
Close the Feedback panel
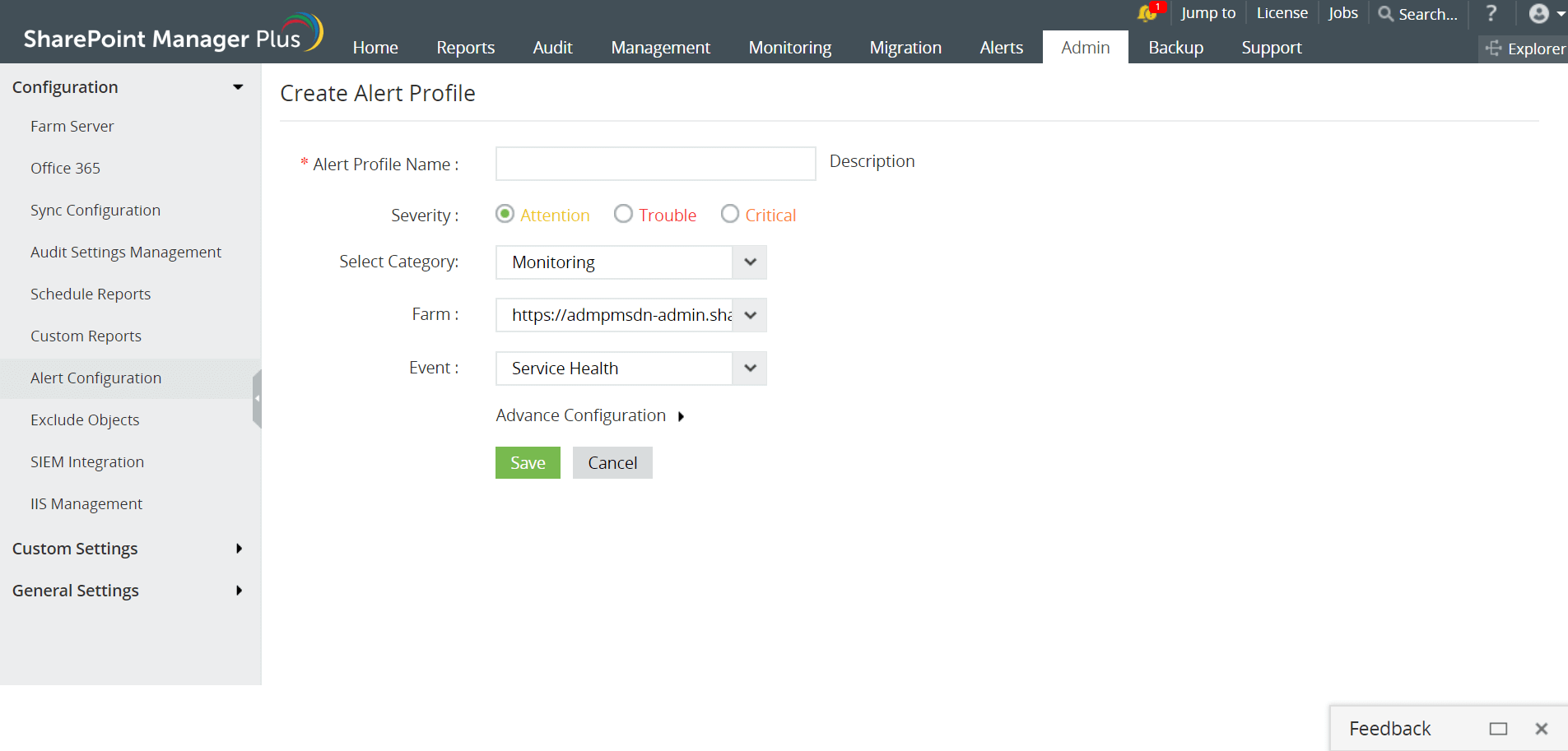[x=1542, y=729]
